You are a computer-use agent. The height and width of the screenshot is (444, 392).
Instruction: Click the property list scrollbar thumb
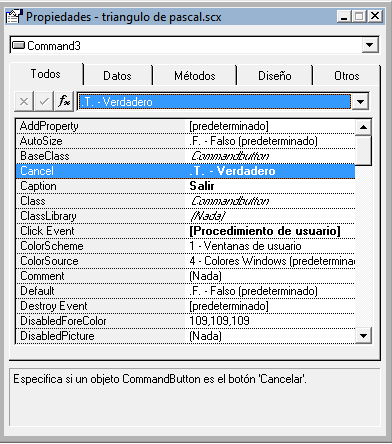[363, 150]
